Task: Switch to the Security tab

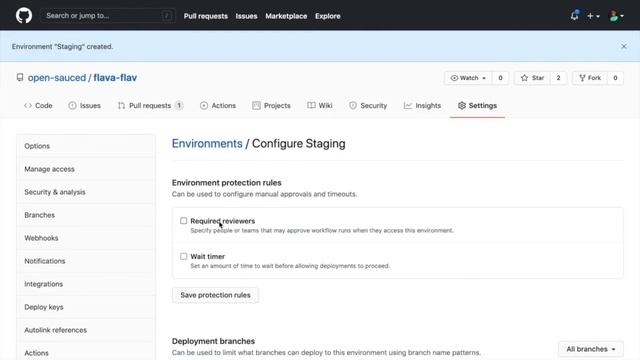Action: (x=368, y=105)
